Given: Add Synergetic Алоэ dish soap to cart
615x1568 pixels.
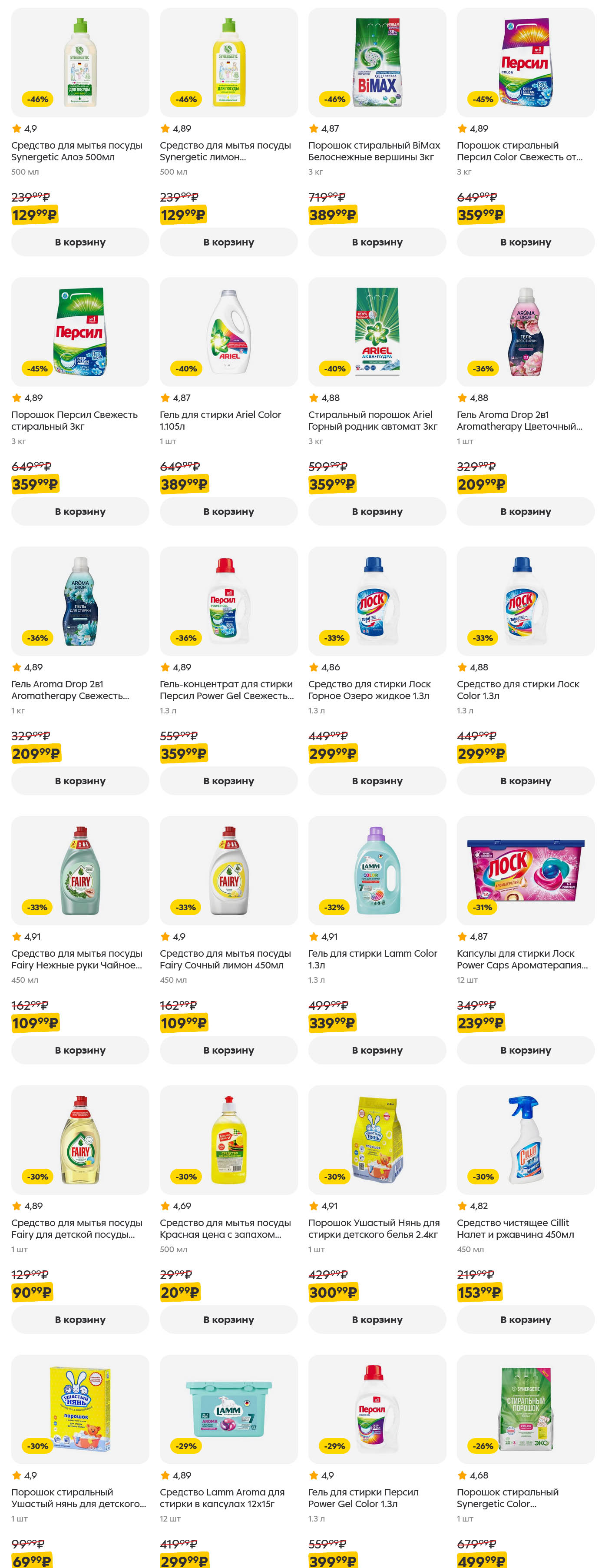Looking at the screenshot, I should [79, 242].
